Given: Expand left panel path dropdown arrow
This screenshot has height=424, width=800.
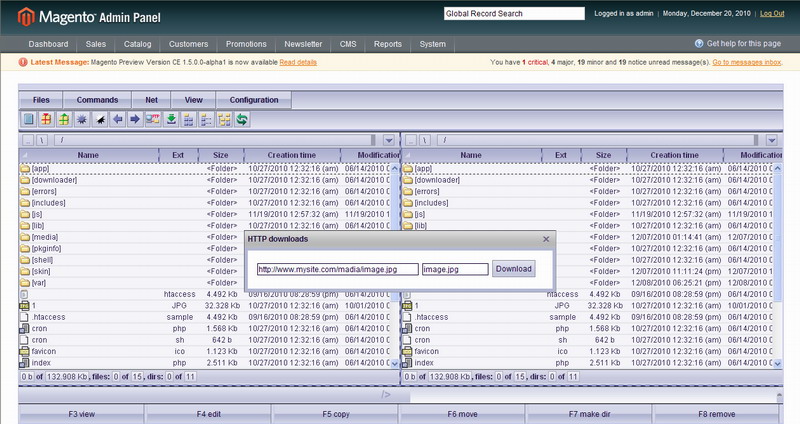Looking at the screenshot, I should pyautogui.click(x=389, y=140).
